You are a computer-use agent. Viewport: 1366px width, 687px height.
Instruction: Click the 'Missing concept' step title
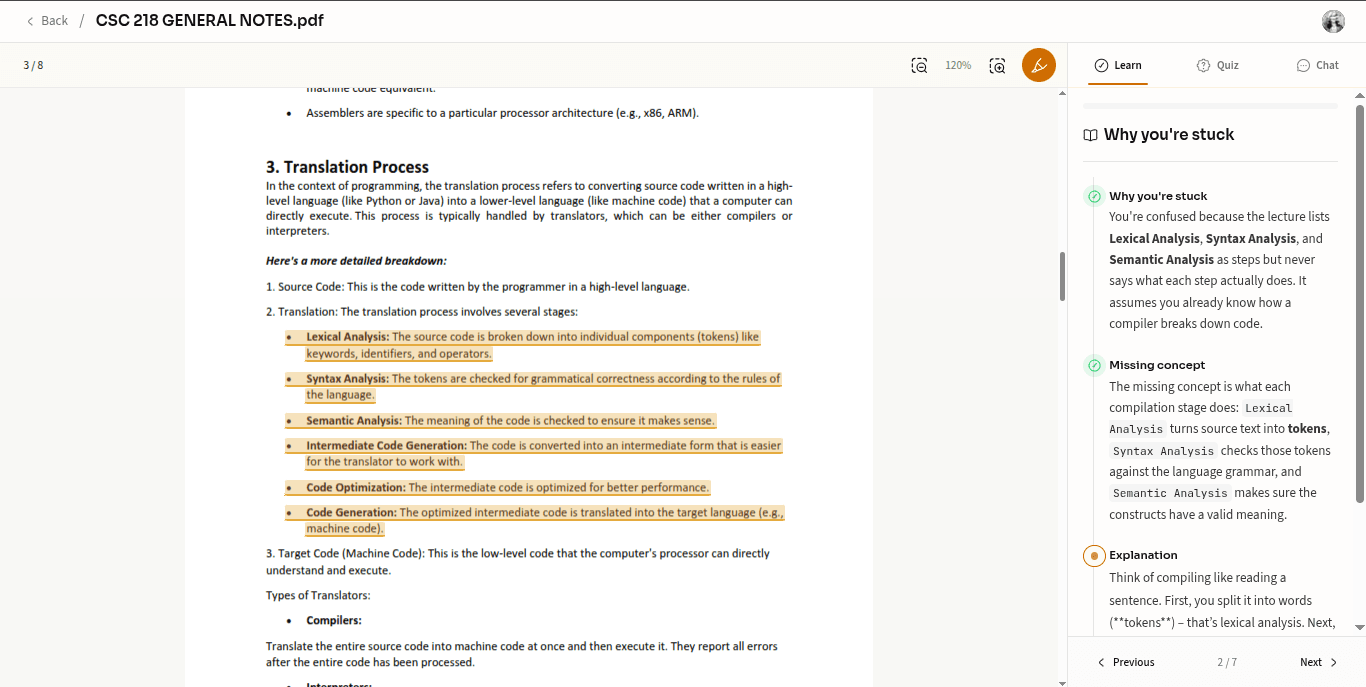point(1157,365)
